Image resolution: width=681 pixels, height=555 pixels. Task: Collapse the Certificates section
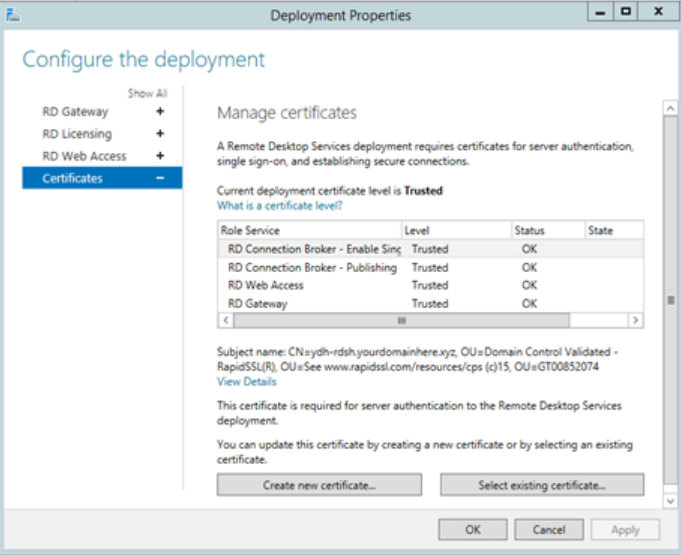click(159, 178)
